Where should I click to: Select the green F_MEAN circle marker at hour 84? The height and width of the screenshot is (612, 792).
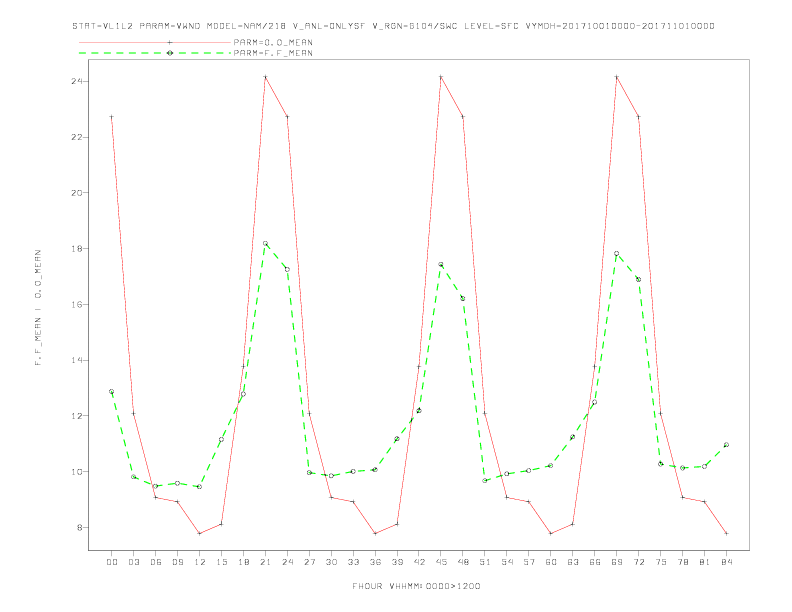click(x=726, y=445)
